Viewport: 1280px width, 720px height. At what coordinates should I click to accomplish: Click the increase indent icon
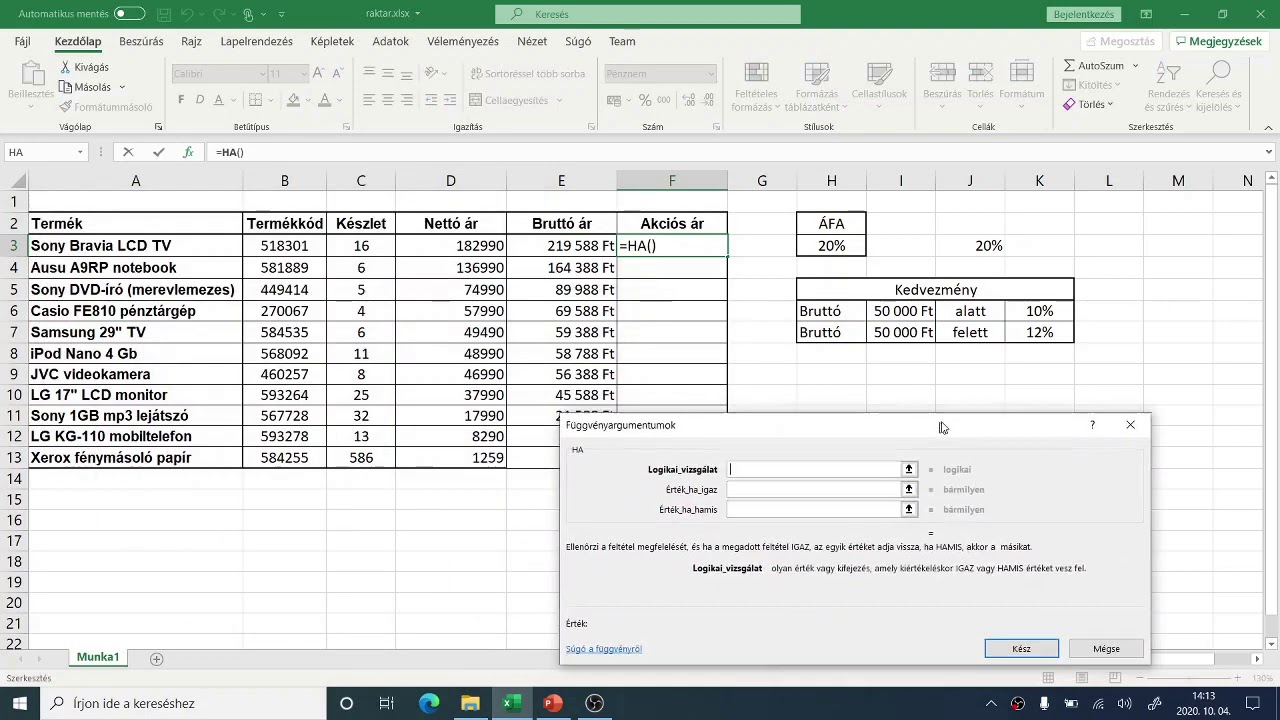(450, 100)
